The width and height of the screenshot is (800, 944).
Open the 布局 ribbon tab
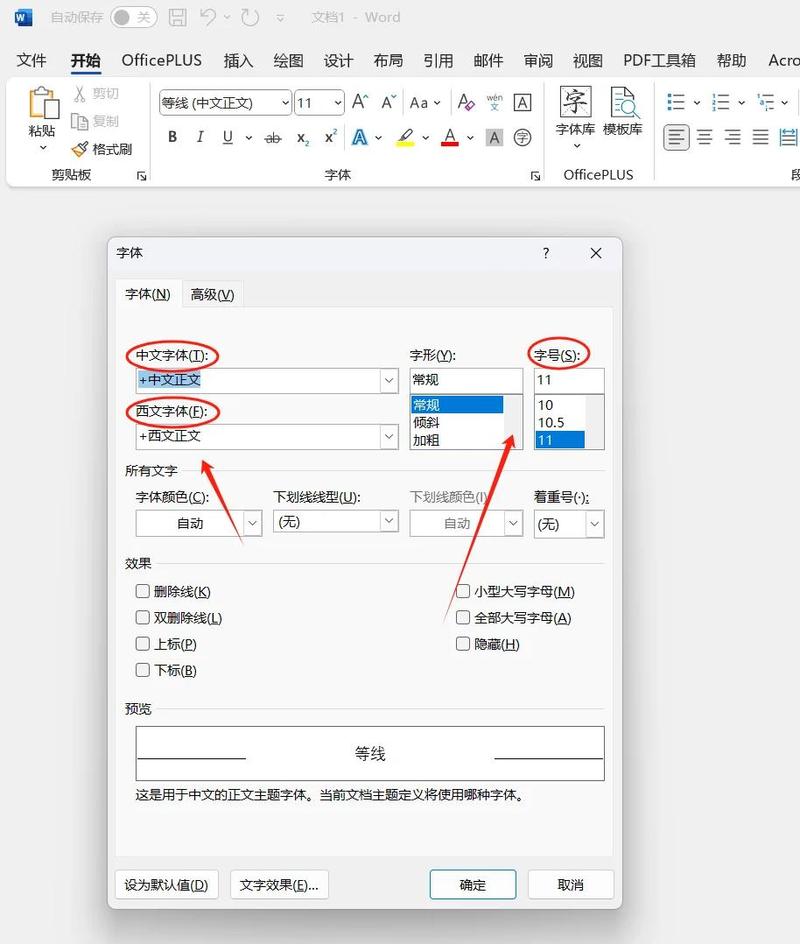tap(388, 60)
